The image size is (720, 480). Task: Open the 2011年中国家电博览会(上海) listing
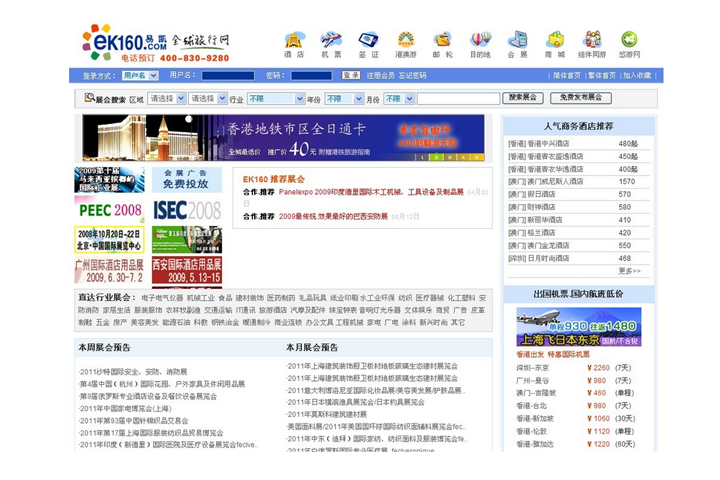[x=125, y=408]
